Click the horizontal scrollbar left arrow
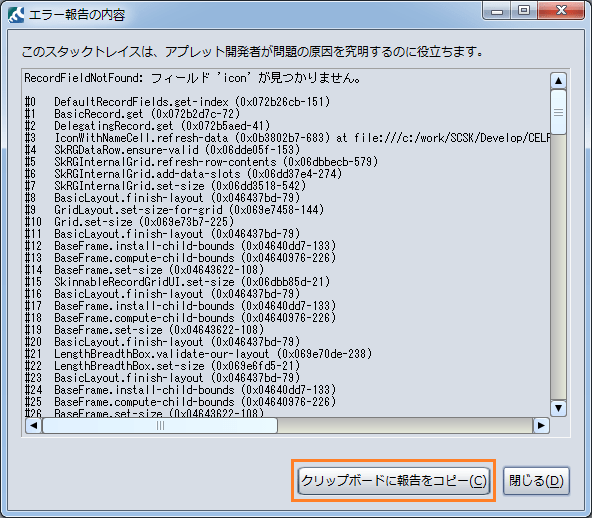This screenshot has height=518, width=592. (x=34, y=426)
